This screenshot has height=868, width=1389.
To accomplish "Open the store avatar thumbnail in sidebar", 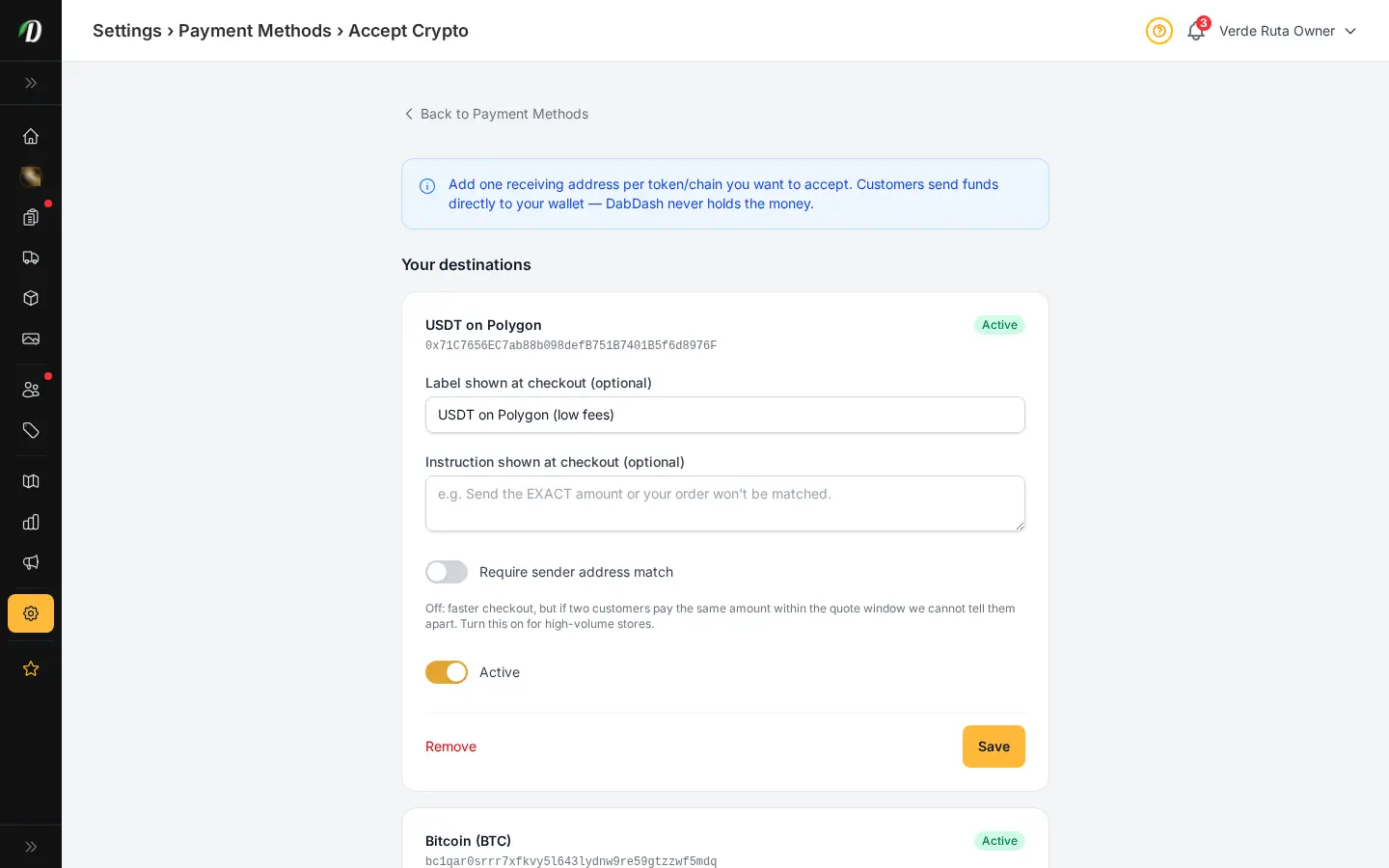I will pyautogui.click(x=31, y=176).
